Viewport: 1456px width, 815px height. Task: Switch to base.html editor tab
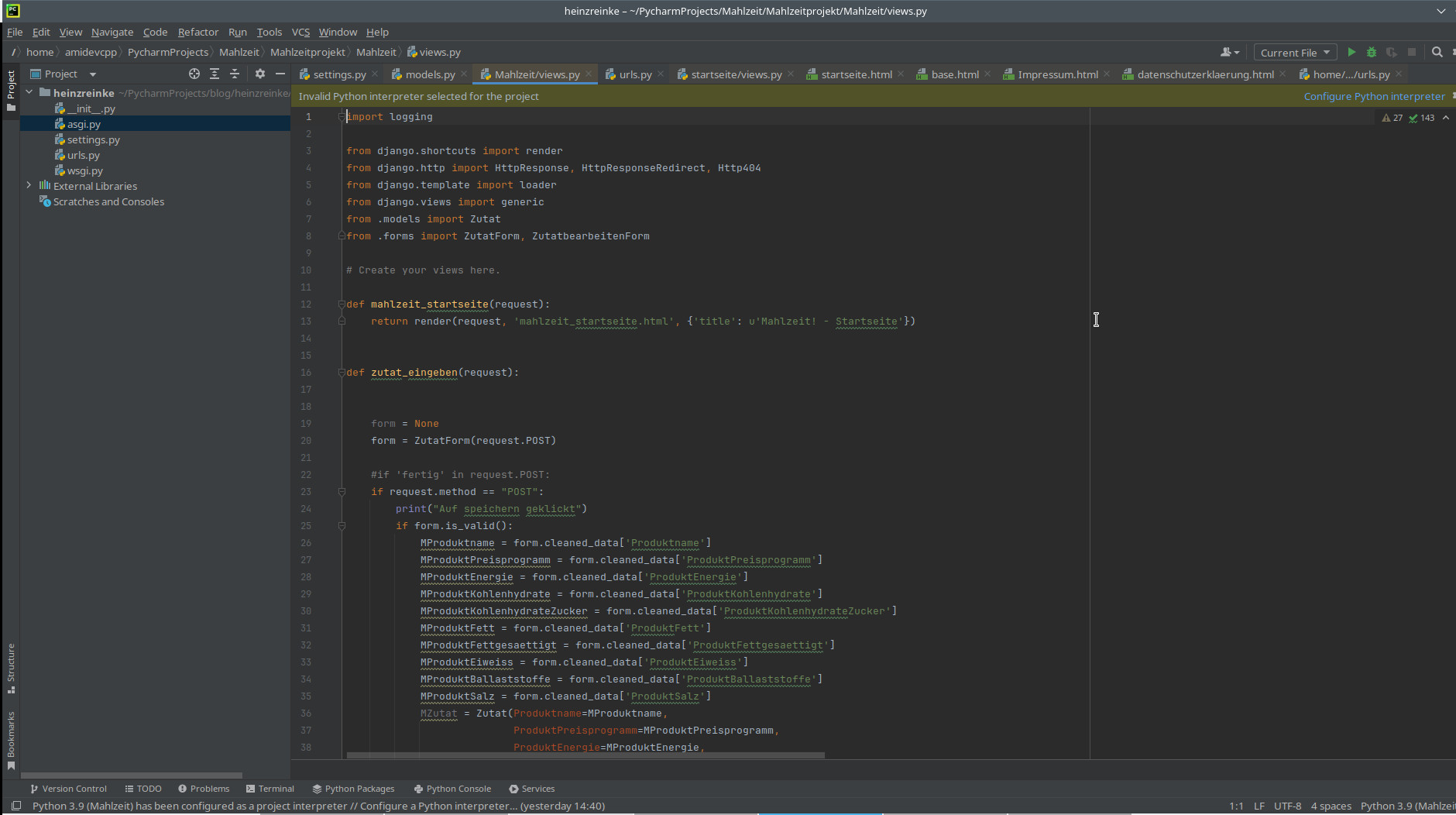tap(954, 74)
